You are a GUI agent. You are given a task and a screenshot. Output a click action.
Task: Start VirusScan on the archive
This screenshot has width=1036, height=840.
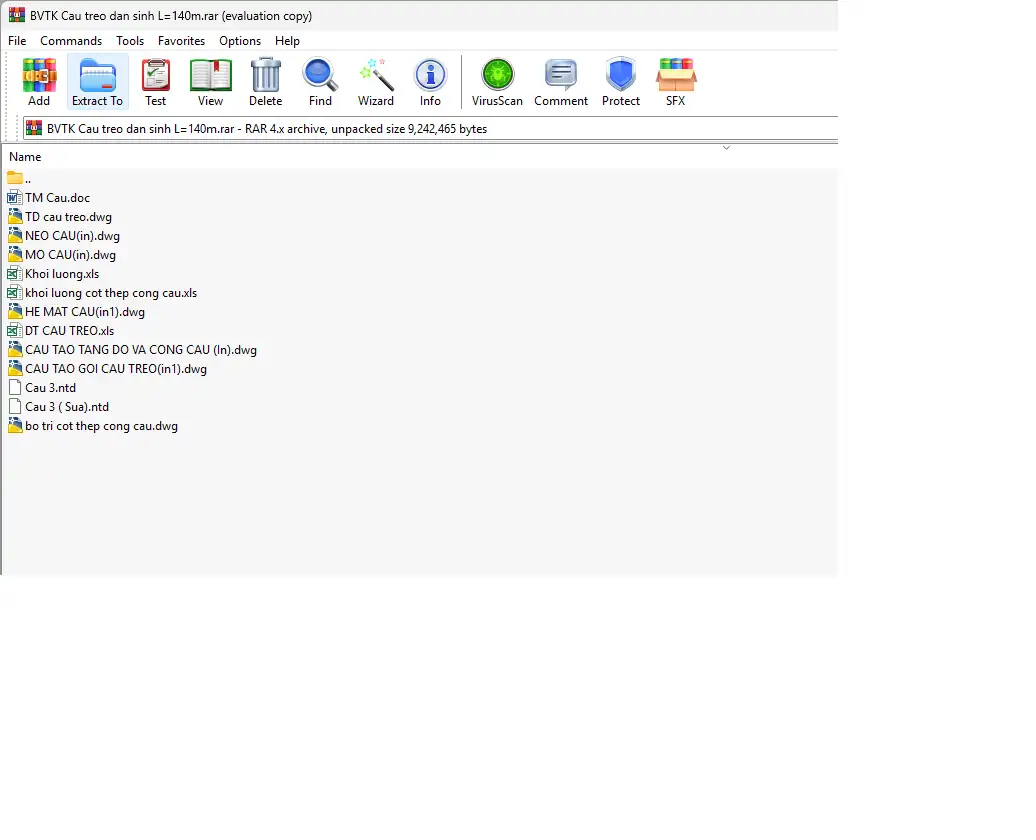click(x=497, y=81)
